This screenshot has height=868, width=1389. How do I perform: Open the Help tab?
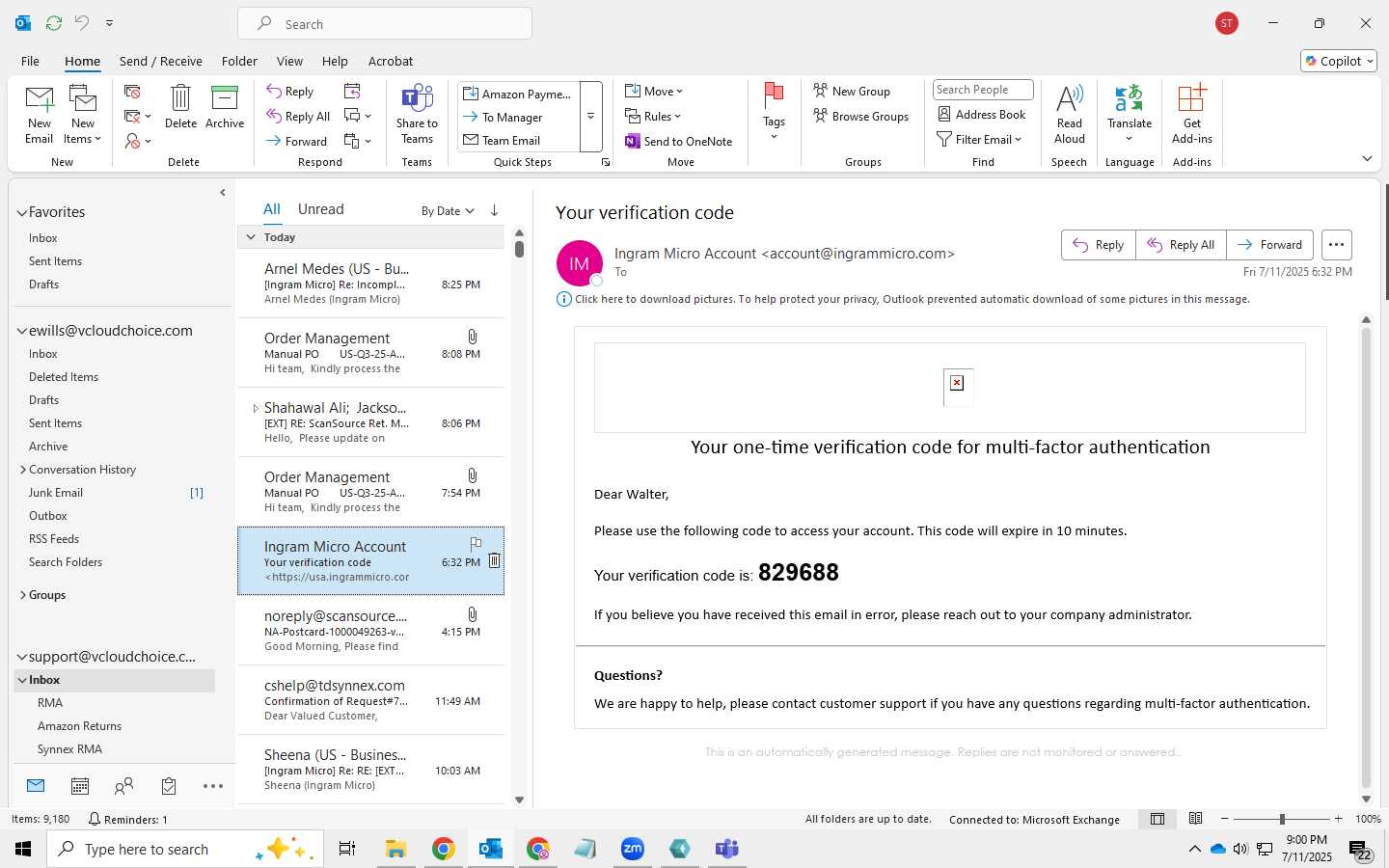point(335,61)
